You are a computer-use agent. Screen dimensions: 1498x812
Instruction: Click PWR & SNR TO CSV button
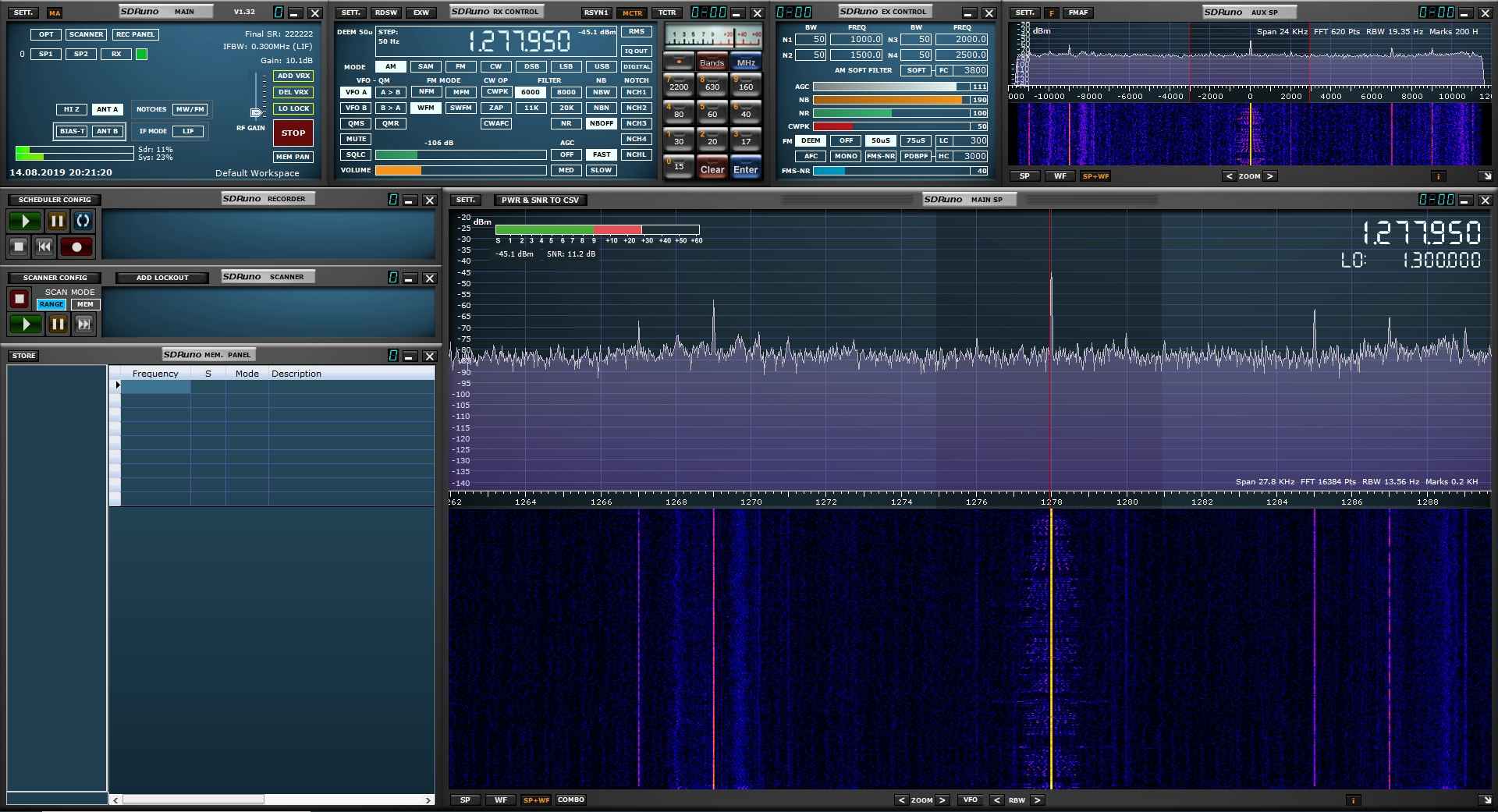coord(540,200)
